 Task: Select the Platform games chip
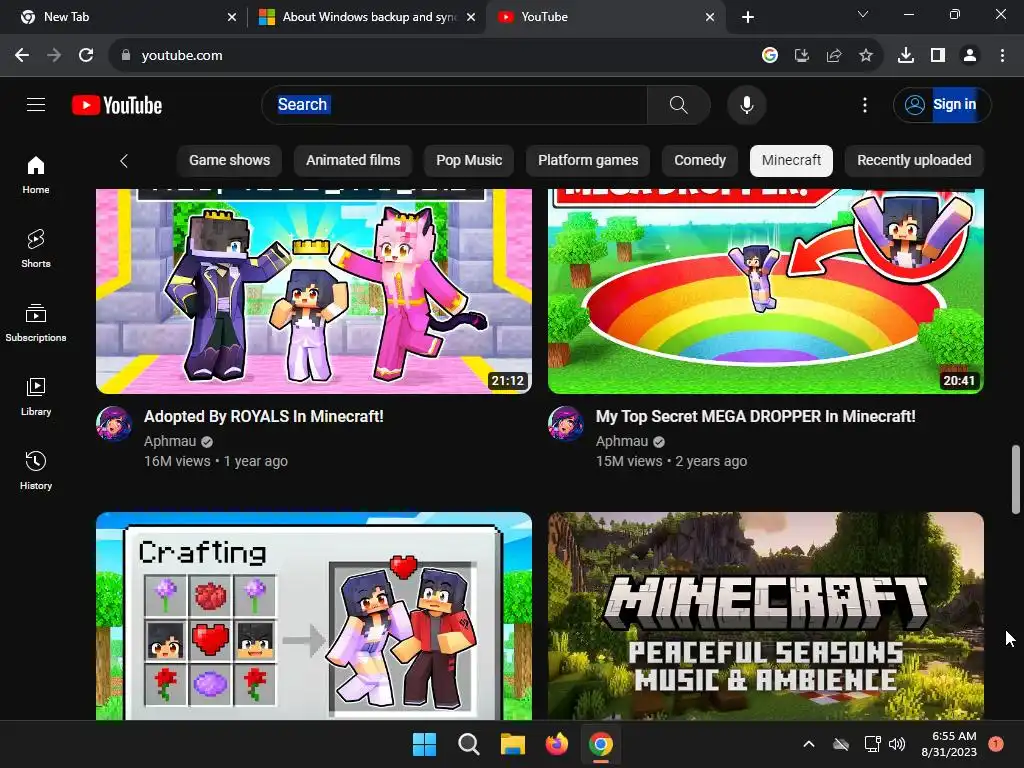tap(588, 161)
